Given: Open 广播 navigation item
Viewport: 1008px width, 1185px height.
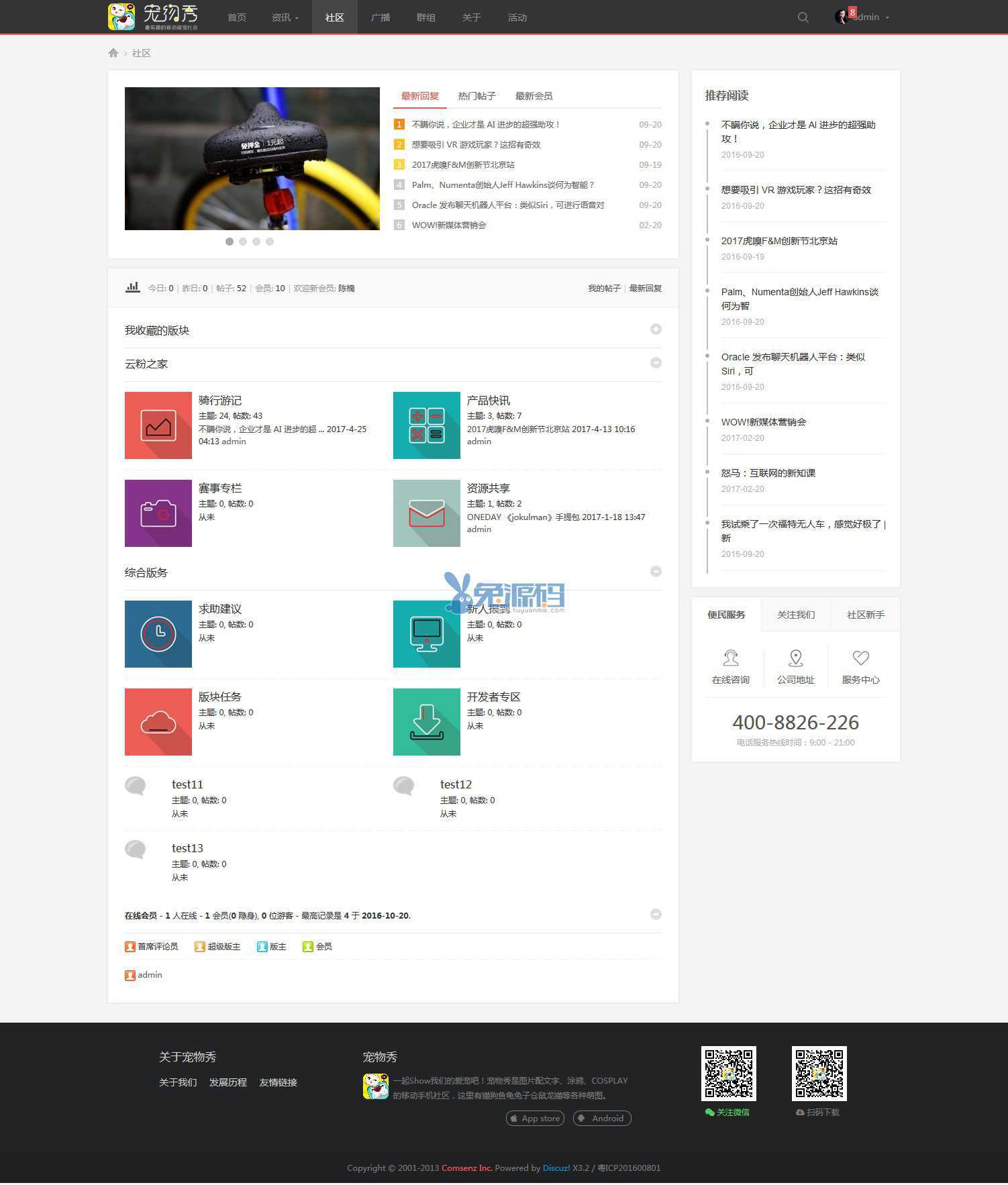Looking at the screenshot, I should (x=381, y=17).
